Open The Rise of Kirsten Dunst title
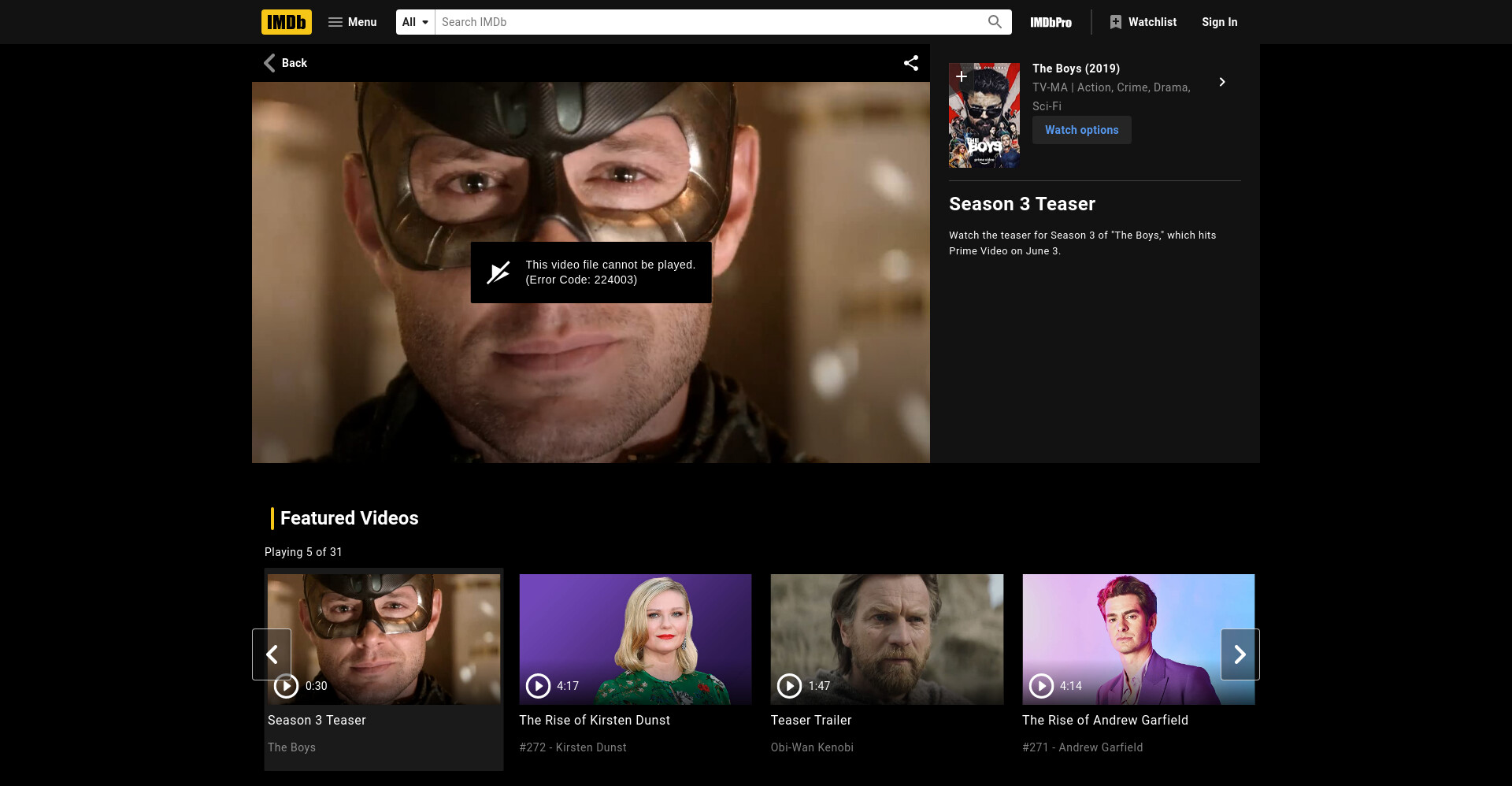Screen dimensions: 1512x786 (x=595, y=720)
